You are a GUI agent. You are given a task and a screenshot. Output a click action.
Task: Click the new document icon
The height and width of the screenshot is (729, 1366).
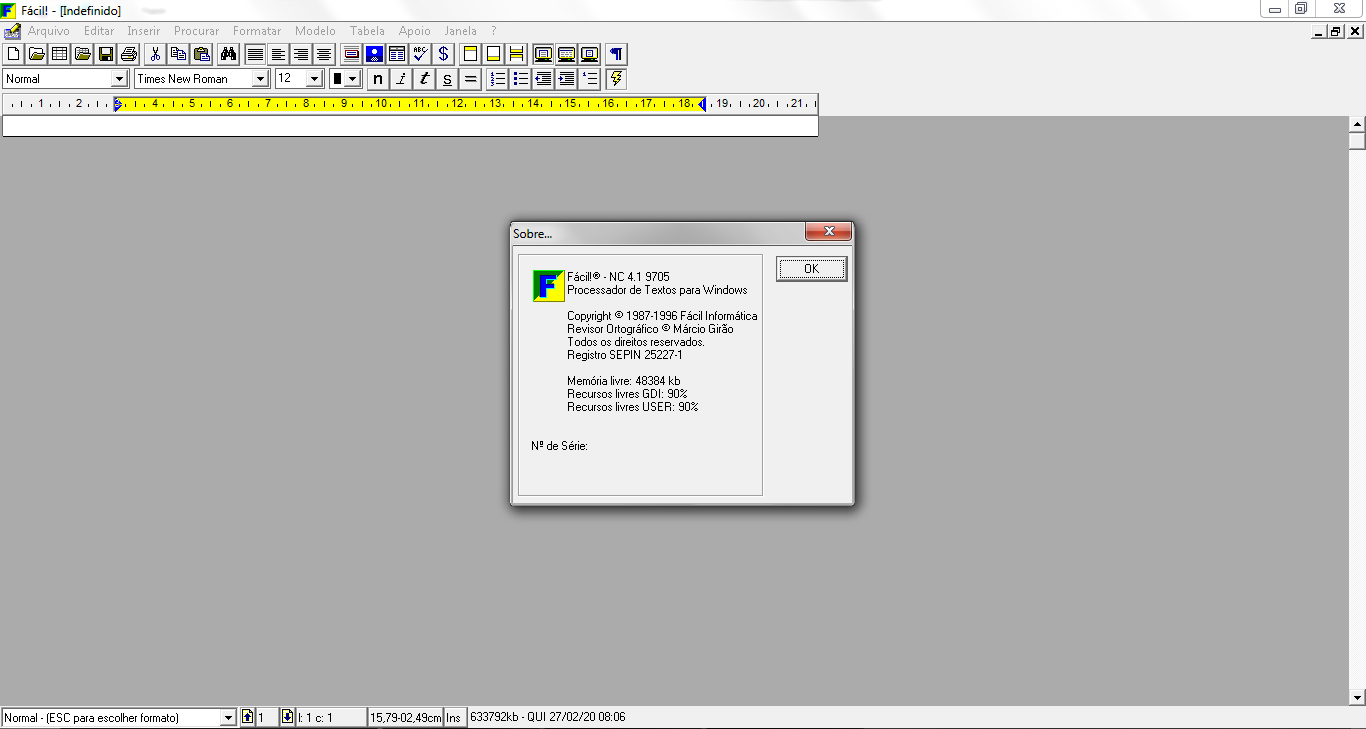tap(14, 54)
